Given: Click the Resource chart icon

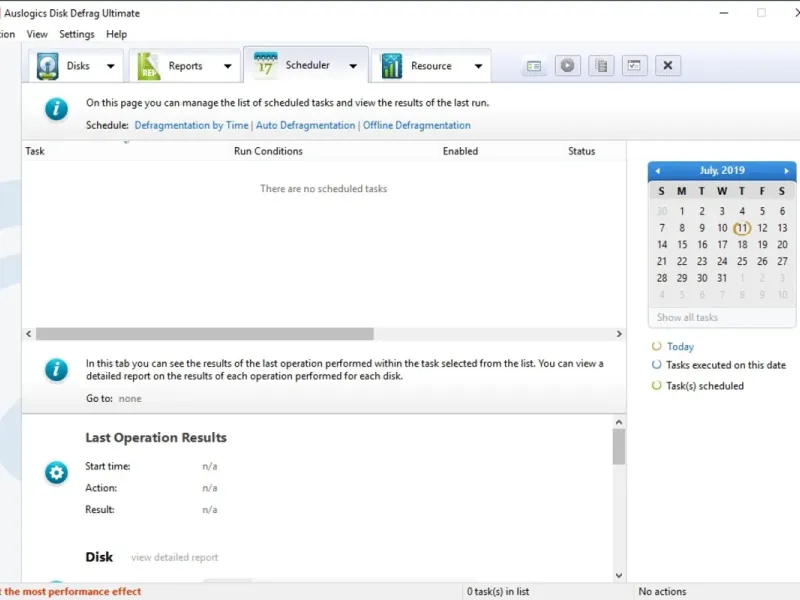Looking at the screenshot, I should (391, 66).
